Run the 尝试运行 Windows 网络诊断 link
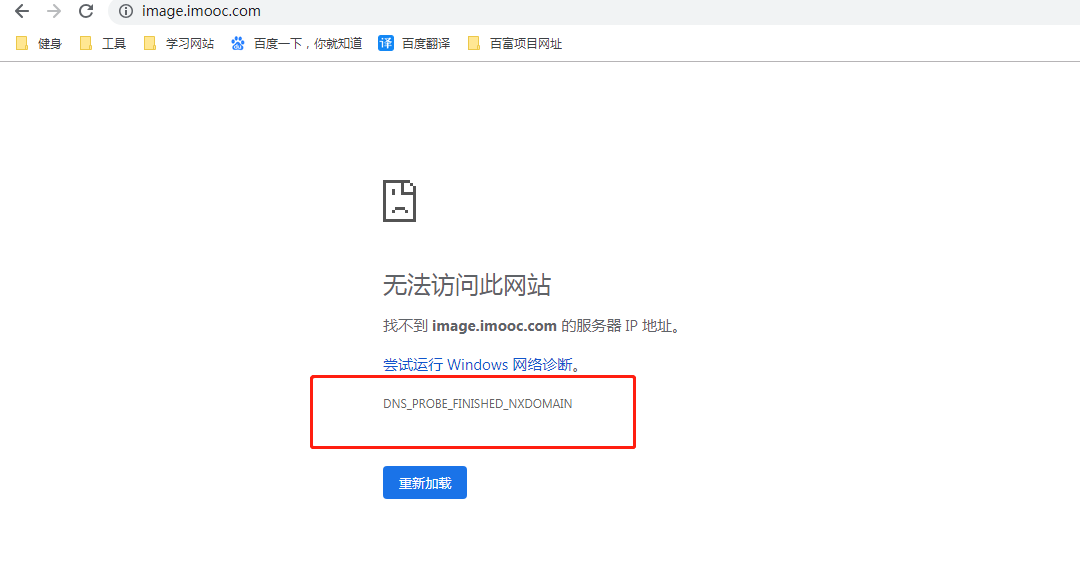The height and width of the screenshot is (566, 1080). (478, 364)
